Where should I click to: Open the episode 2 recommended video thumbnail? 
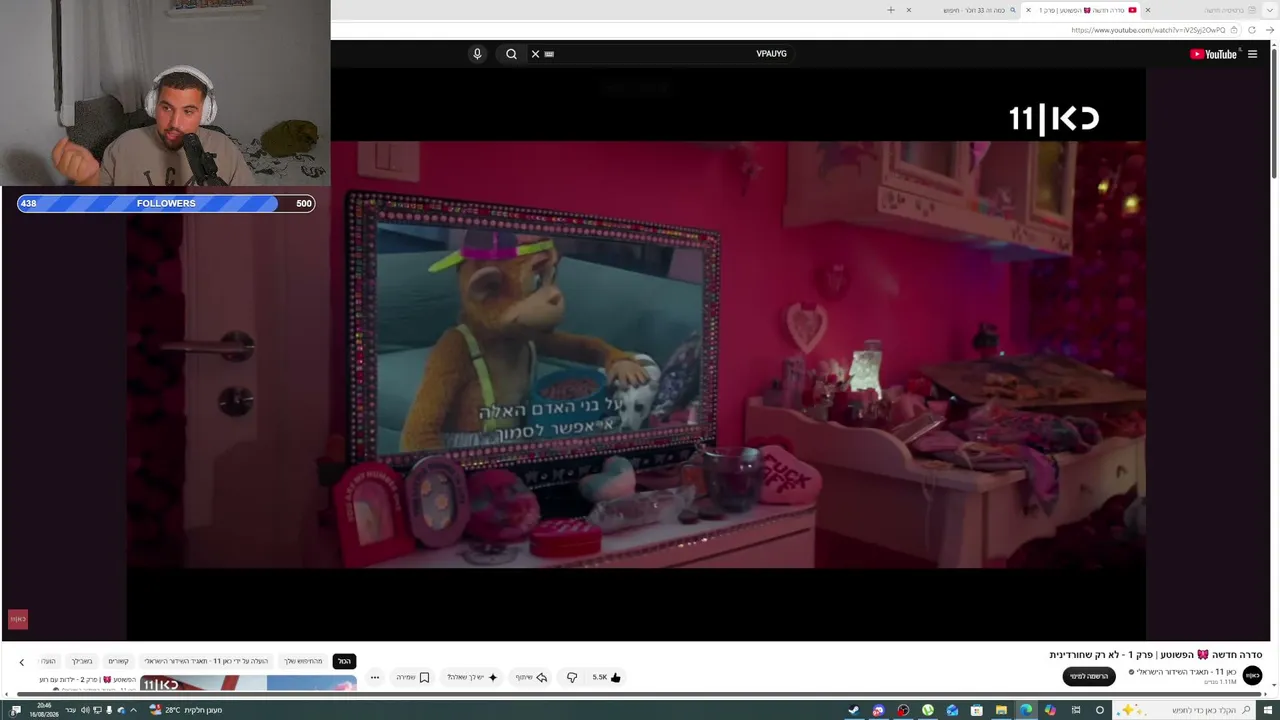click(248, 683)
